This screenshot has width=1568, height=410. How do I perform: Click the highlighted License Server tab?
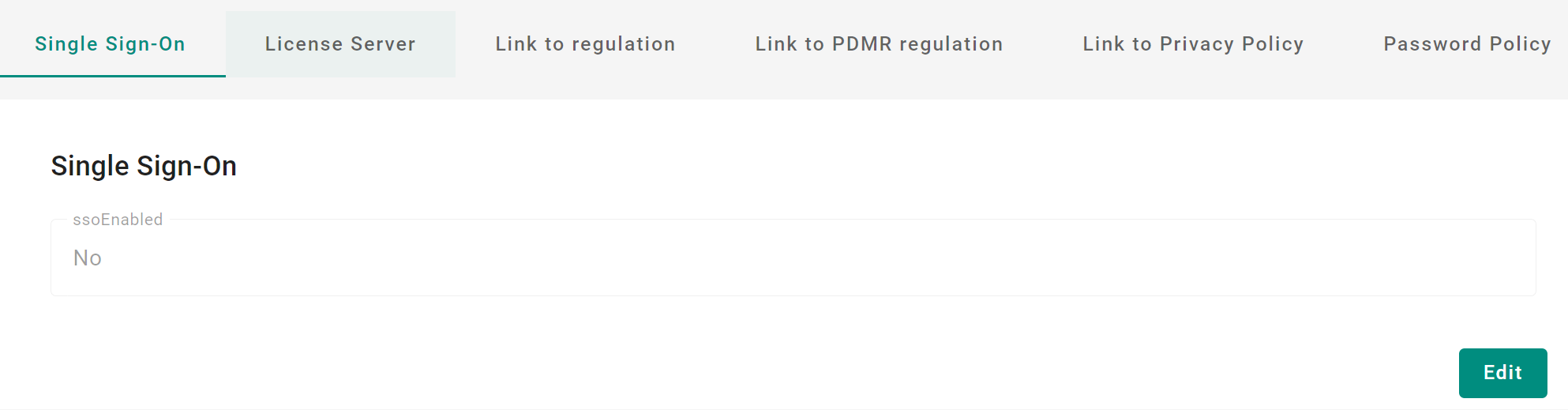(x=340, y=44)
